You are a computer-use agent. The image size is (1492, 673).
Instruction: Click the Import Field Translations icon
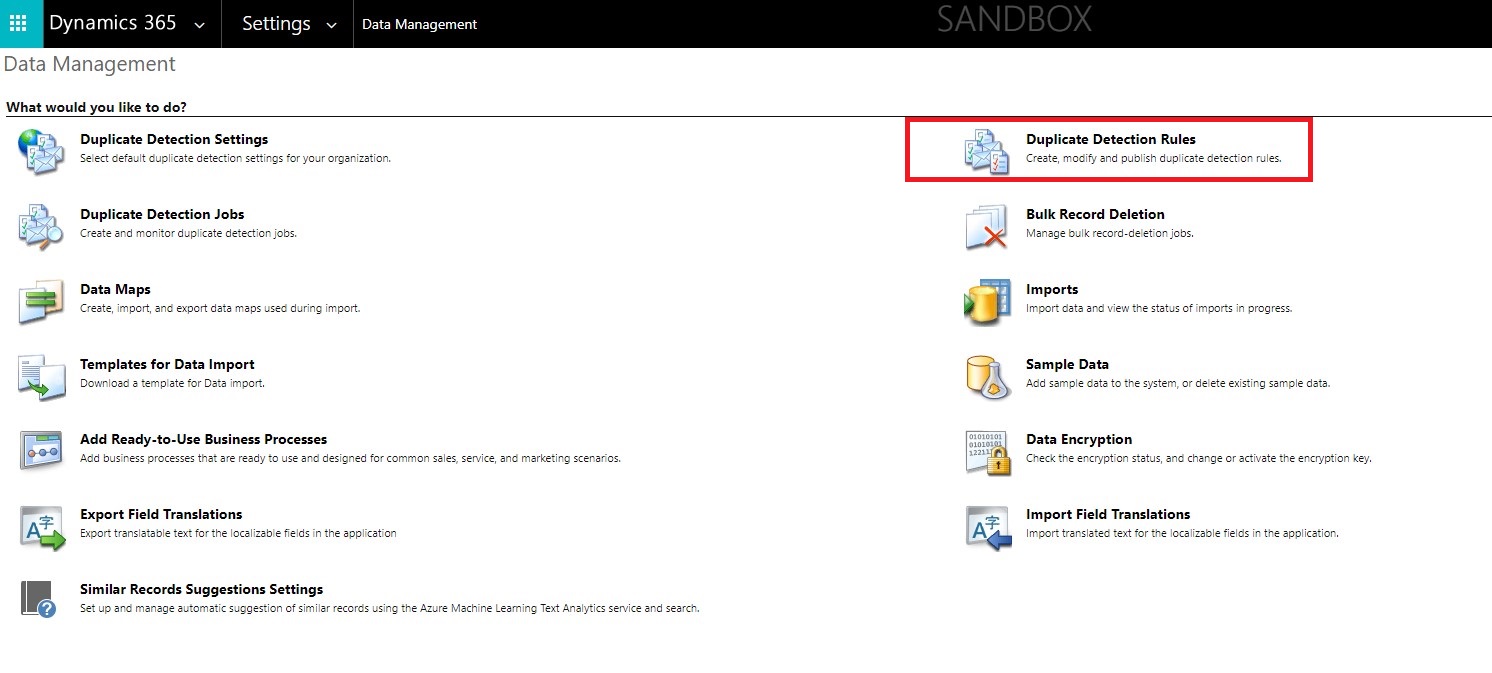986,527
